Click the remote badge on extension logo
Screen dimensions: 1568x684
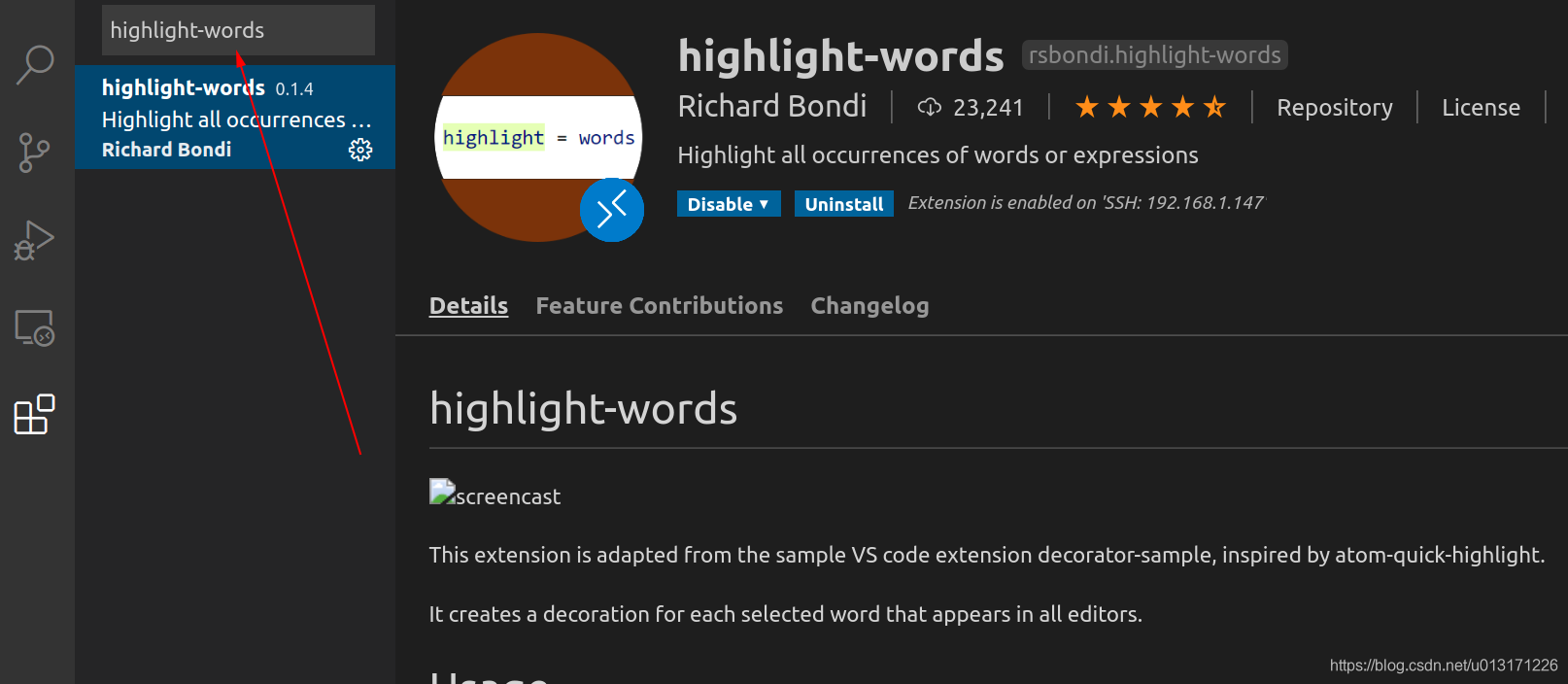(612, 210)
